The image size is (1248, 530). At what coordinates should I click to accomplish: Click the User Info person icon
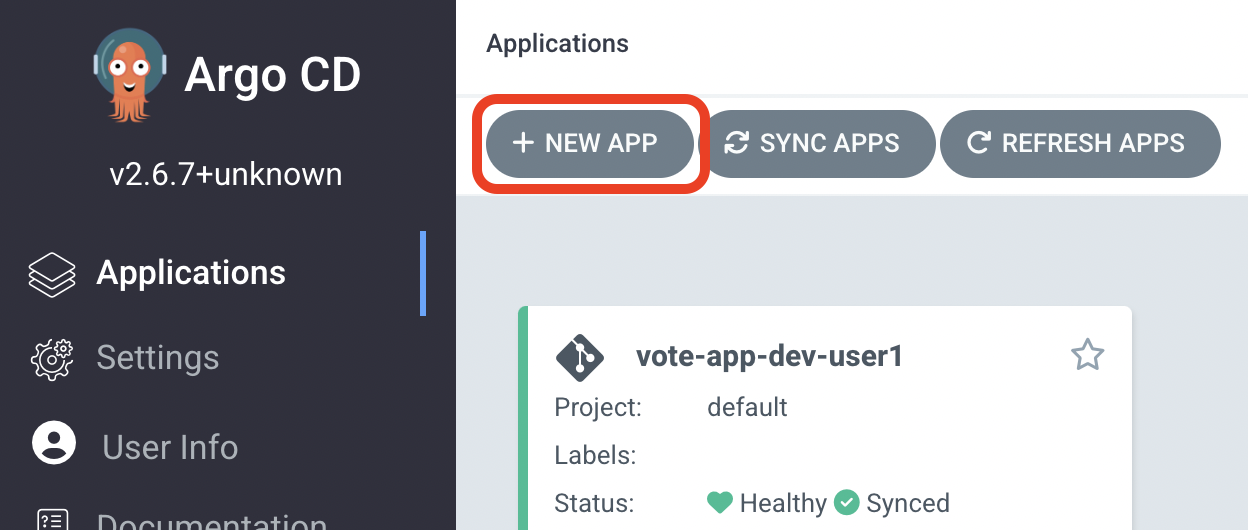54,443
